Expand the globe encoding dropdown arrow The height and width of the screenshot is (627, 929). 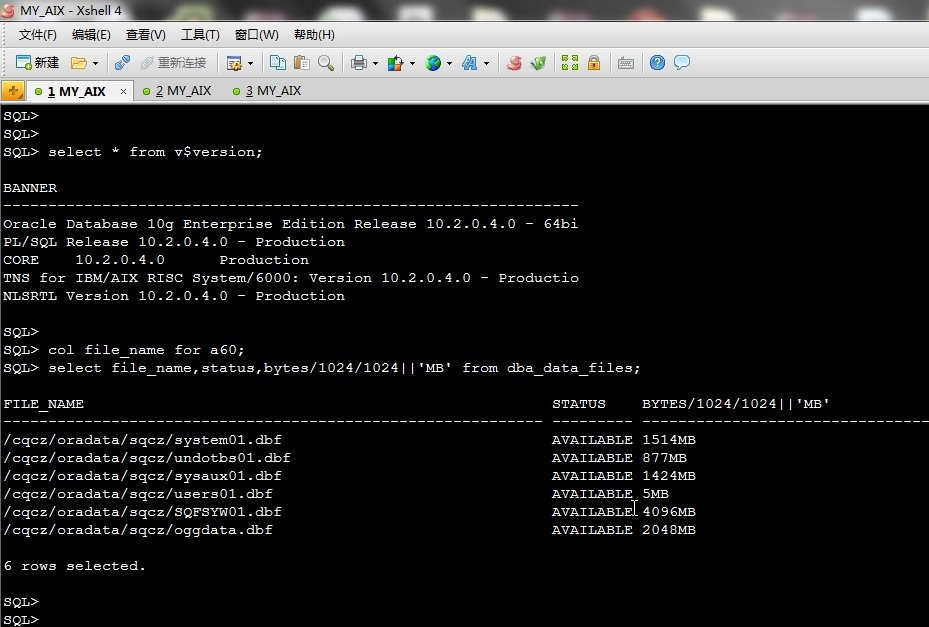pyautogui.click(x=450, y=63)
